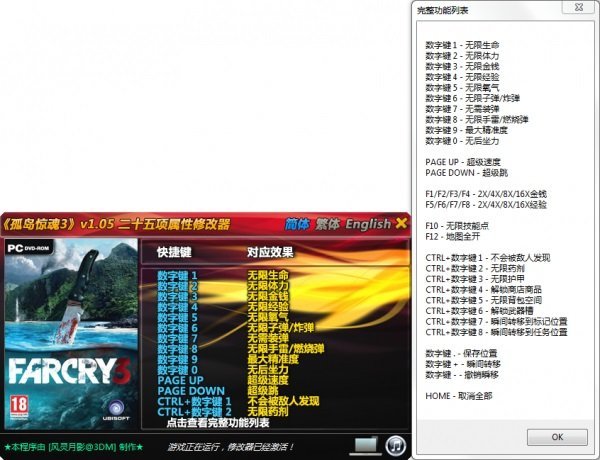Image resolution: width=600 pixels, height=460 pixels.
Task: Click the author credit 风灵月影@3DM
Action: pyautogui.click(x=82, y=447)
